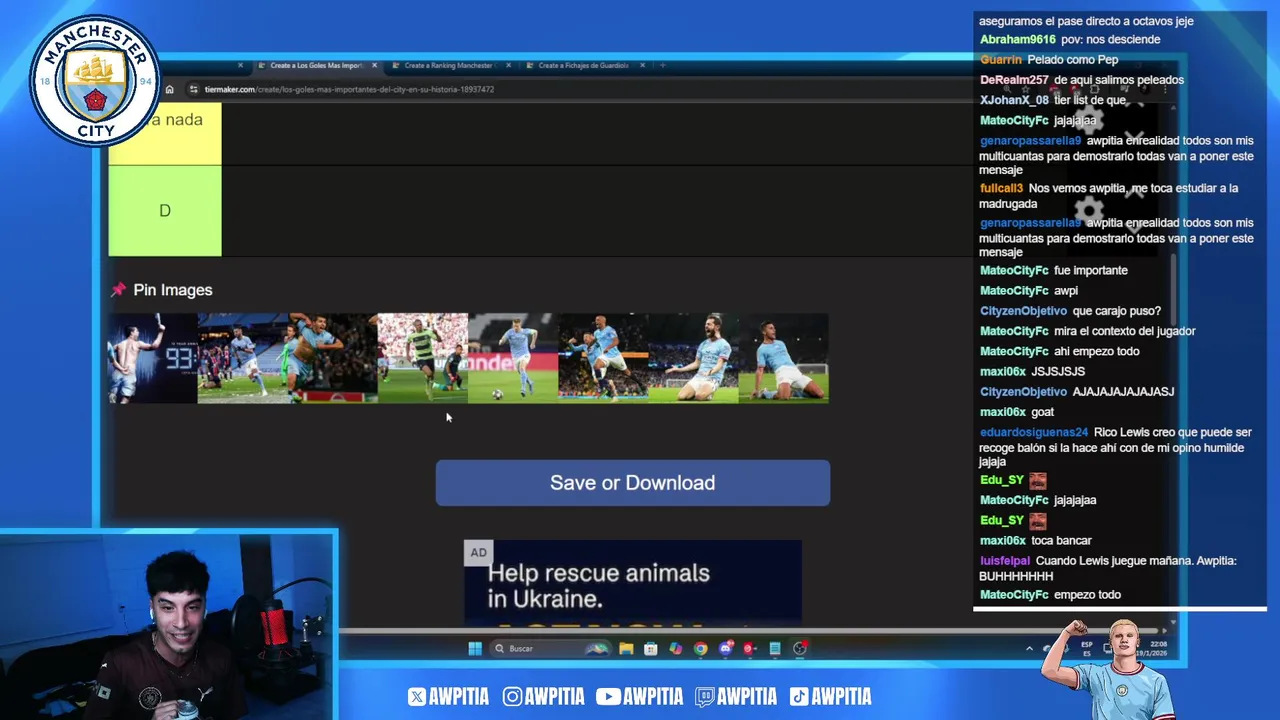Screen dimensions: 1280x720
Task: Click the TikTok AWPITIA handle
Action: (830, 697)
